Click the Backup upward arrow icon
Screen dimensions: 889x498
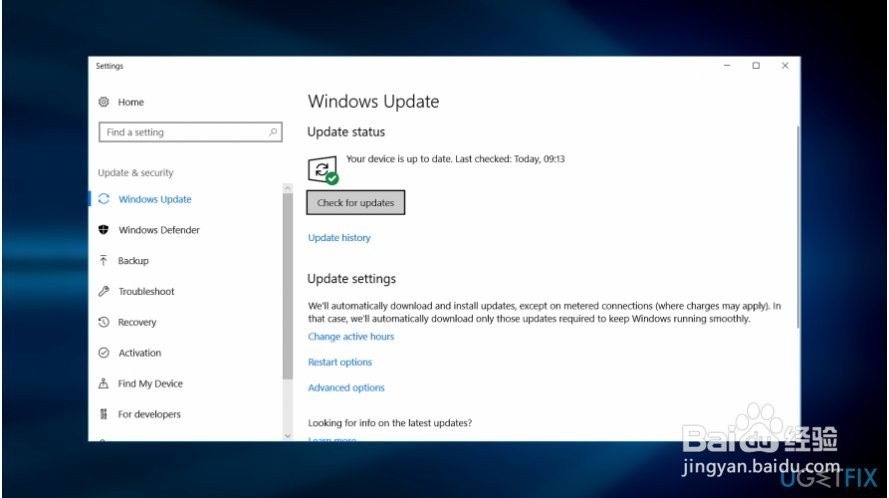click(103, 260)
